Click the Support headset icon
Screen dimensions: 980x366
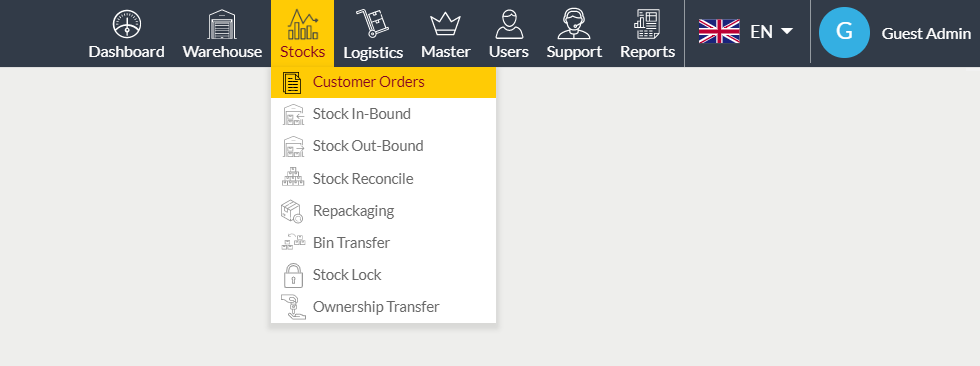(x=574, y=24)
